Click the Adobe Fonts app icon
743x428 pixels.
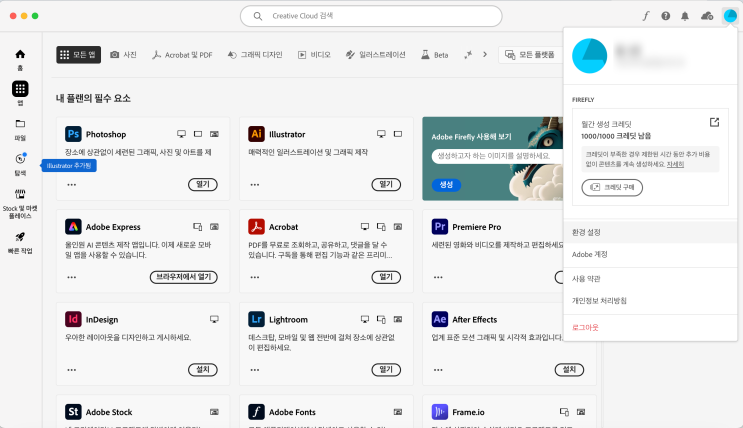pos(256,411)
